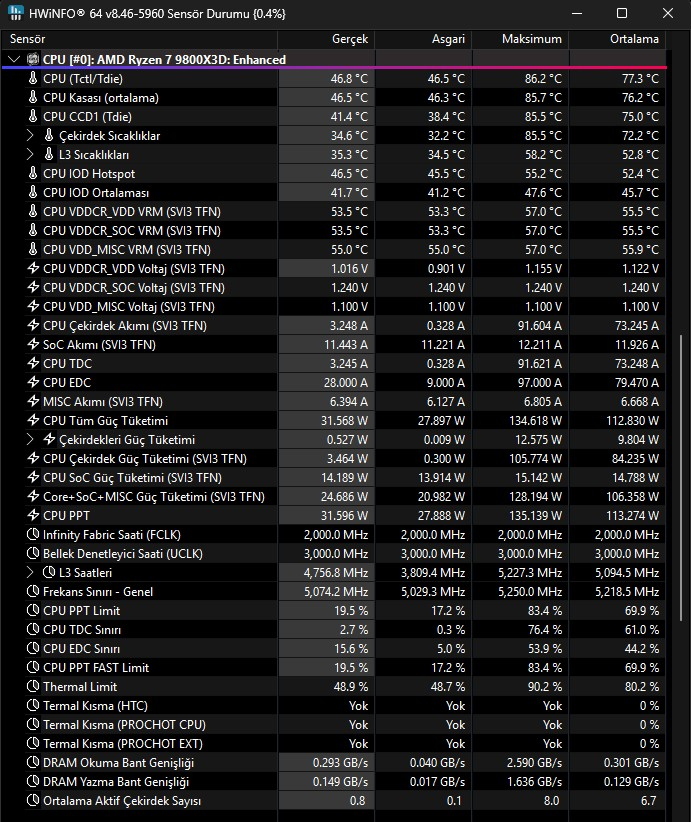The width and height of the screenshot is (691, 822).
Task: Click lightning icon of CPU EDC
Action: (x=33, y=382)
